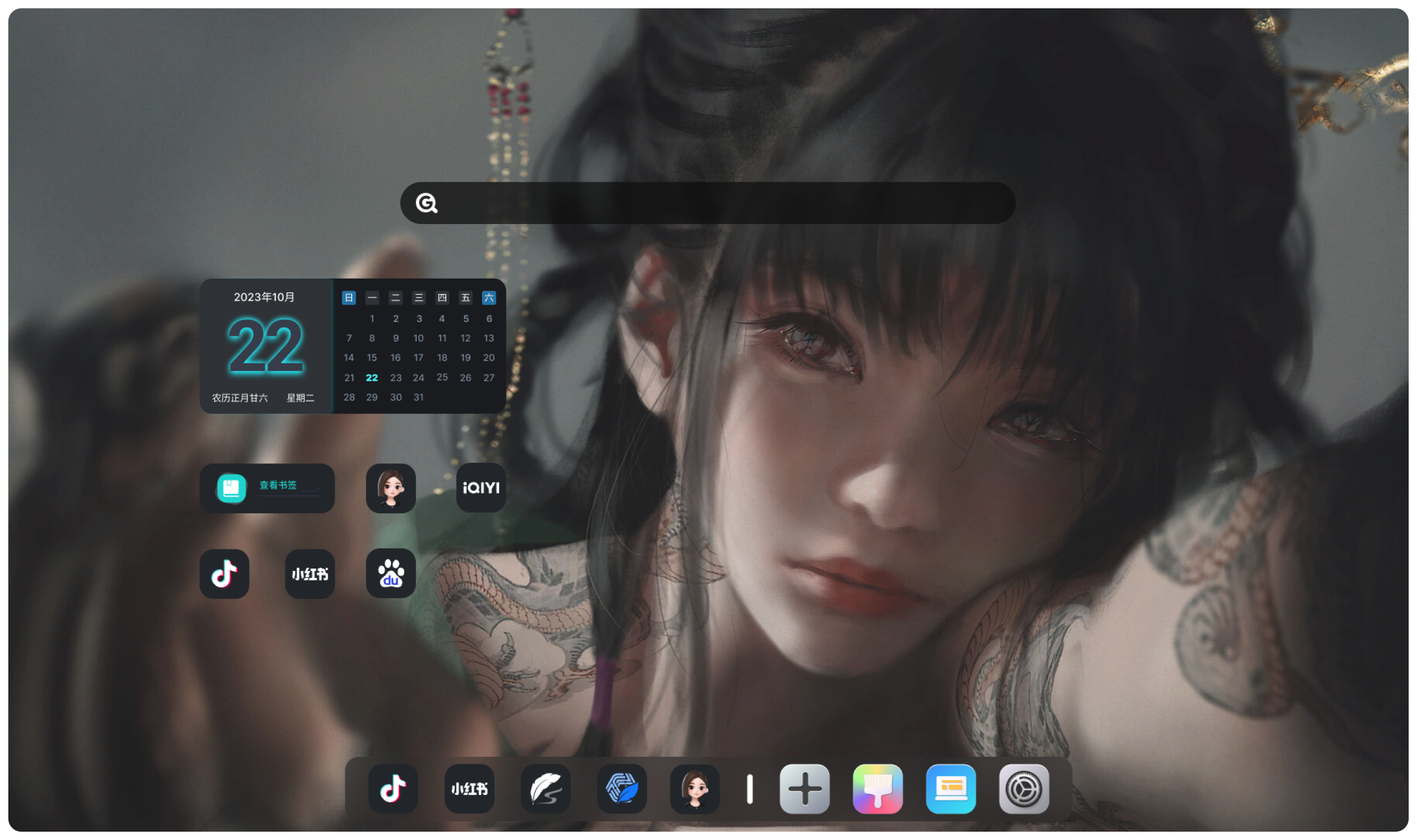The height and width of the screenshot is (840, 1417).
Task: Click the large 22 date number
Action: [x=266, y=346]
